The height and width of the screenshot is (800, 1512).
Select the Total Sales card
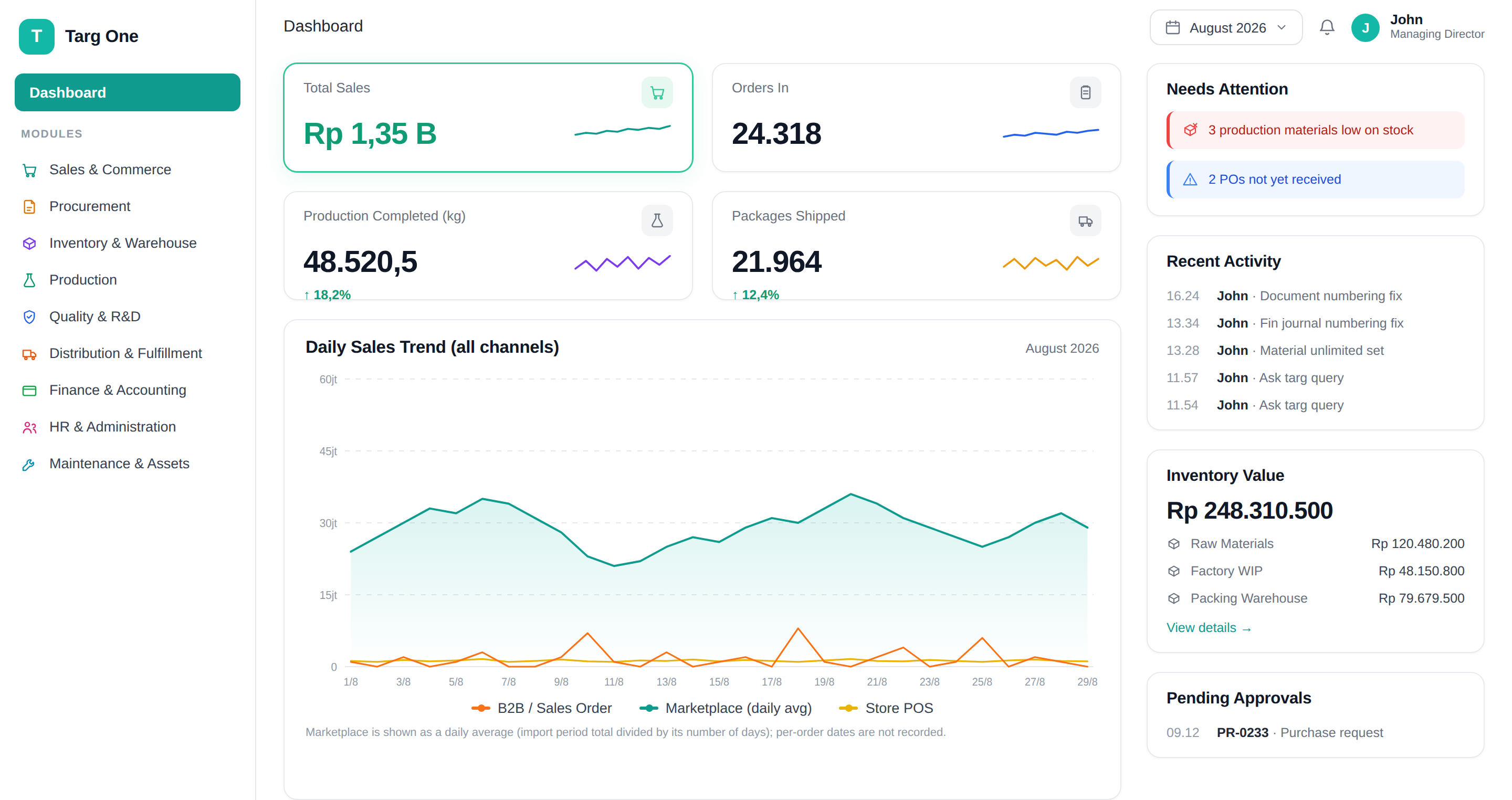click(x=488, y=118)
